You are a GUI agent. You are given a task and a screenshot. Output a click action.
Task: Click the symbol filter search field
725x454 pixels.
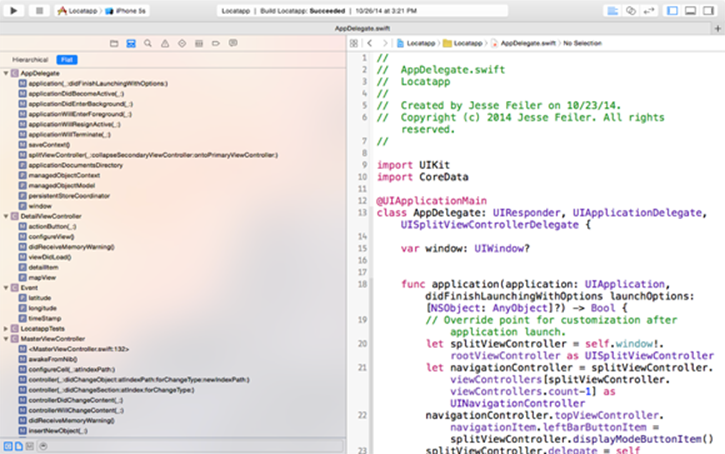[x=191, y=446]
